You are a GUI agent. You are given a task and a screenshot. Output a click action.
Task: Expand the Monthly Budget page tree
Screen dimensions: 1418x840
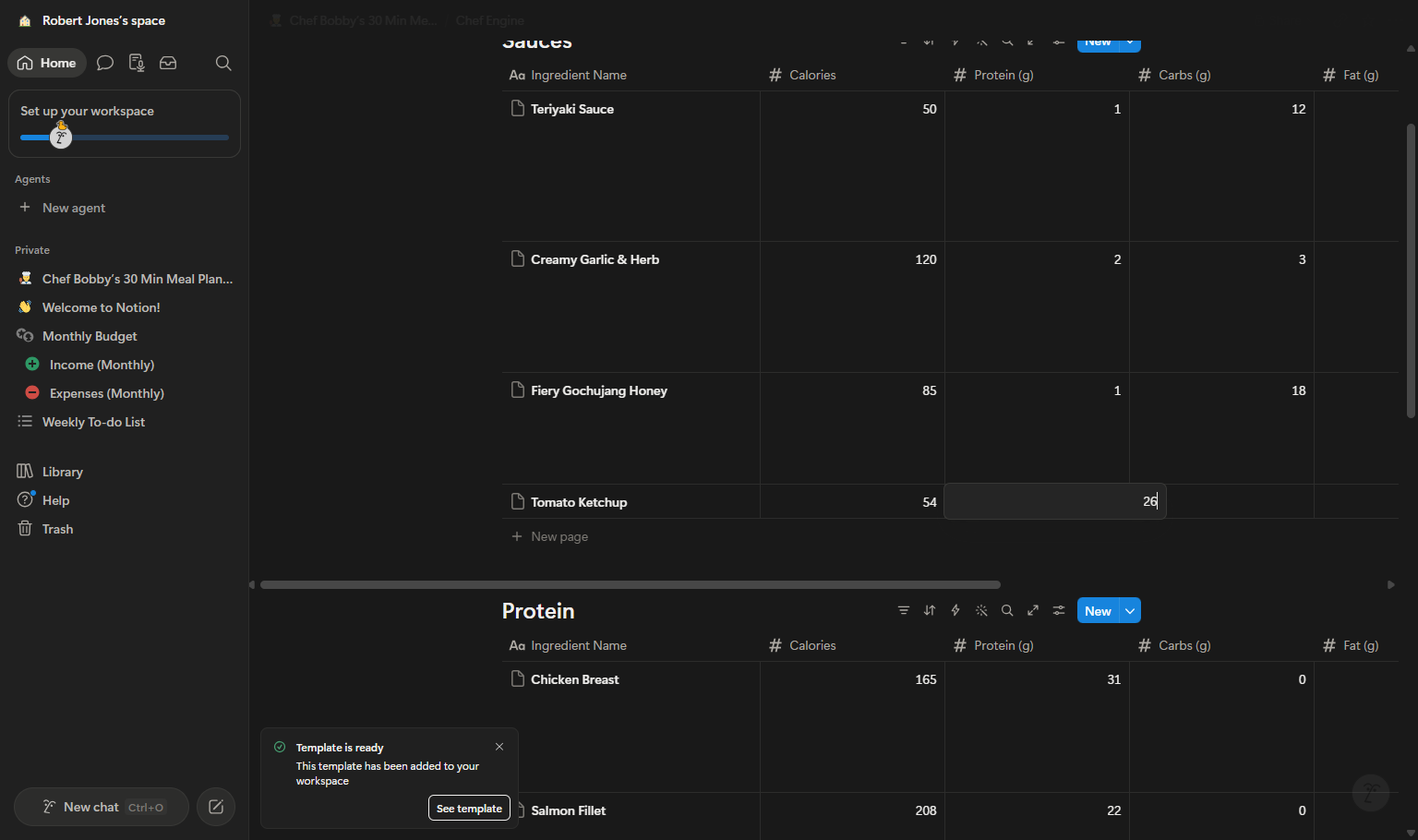pos(25,336)
